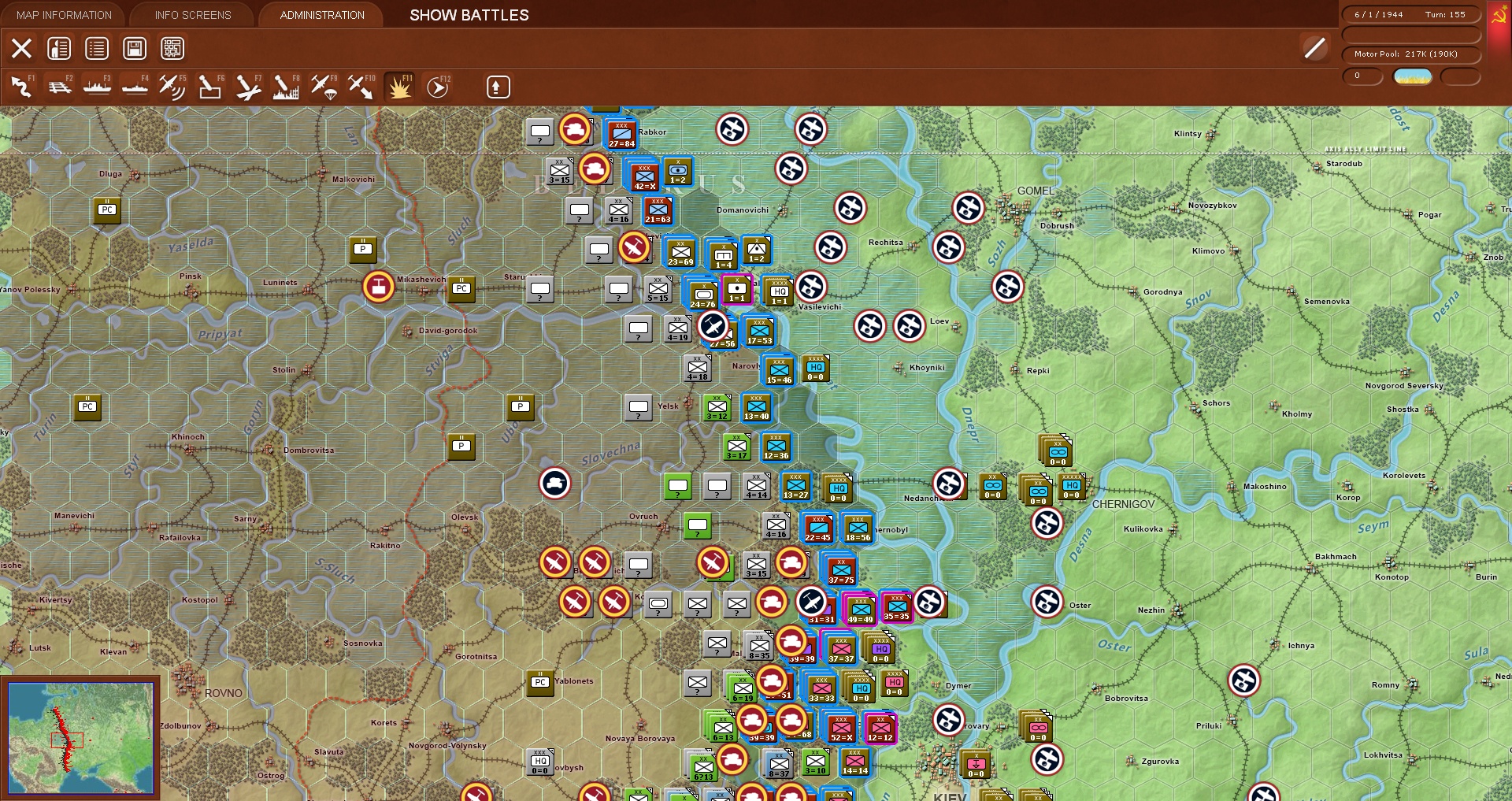Select the F1 move mode icon
The image size is (1512, 801).
click(22, 87)
